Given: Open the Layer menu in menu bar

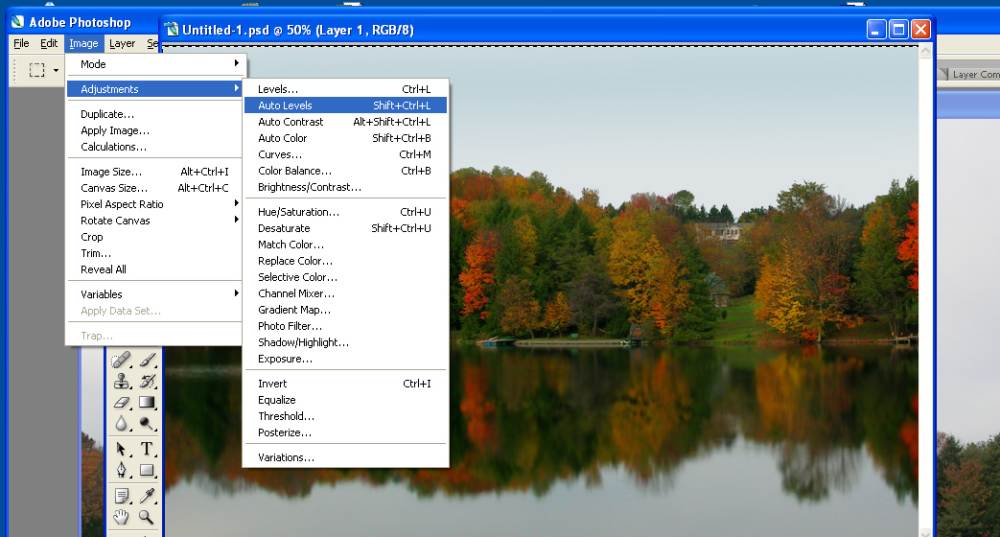Looking at the screenshot, I should [x=122, y=44].
